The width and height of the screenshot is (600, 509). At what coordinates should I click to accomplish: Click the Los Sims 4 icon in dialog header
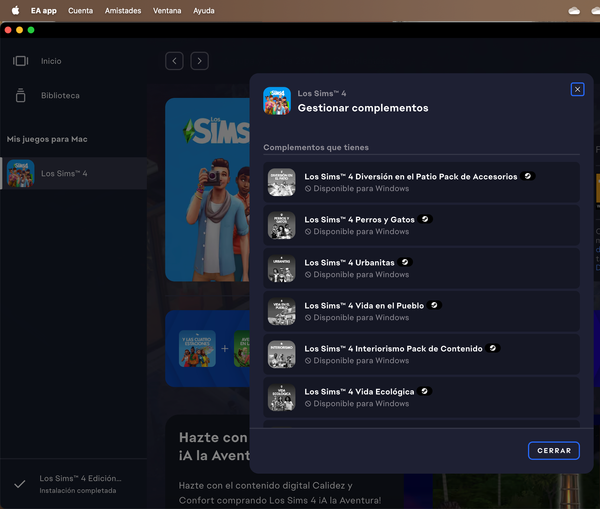277,100
